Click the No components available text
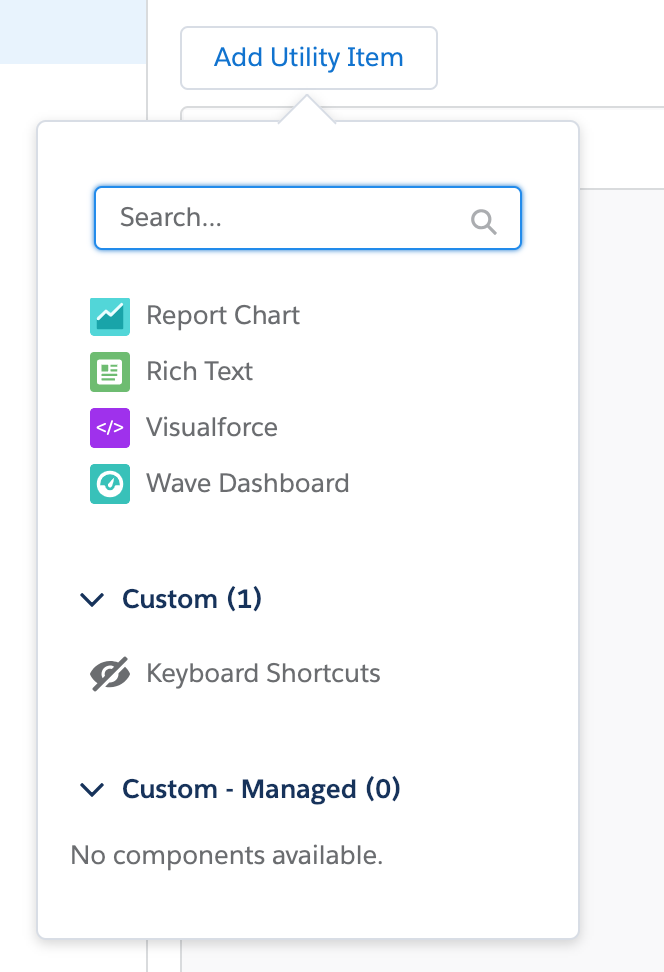 click(227, 856)
